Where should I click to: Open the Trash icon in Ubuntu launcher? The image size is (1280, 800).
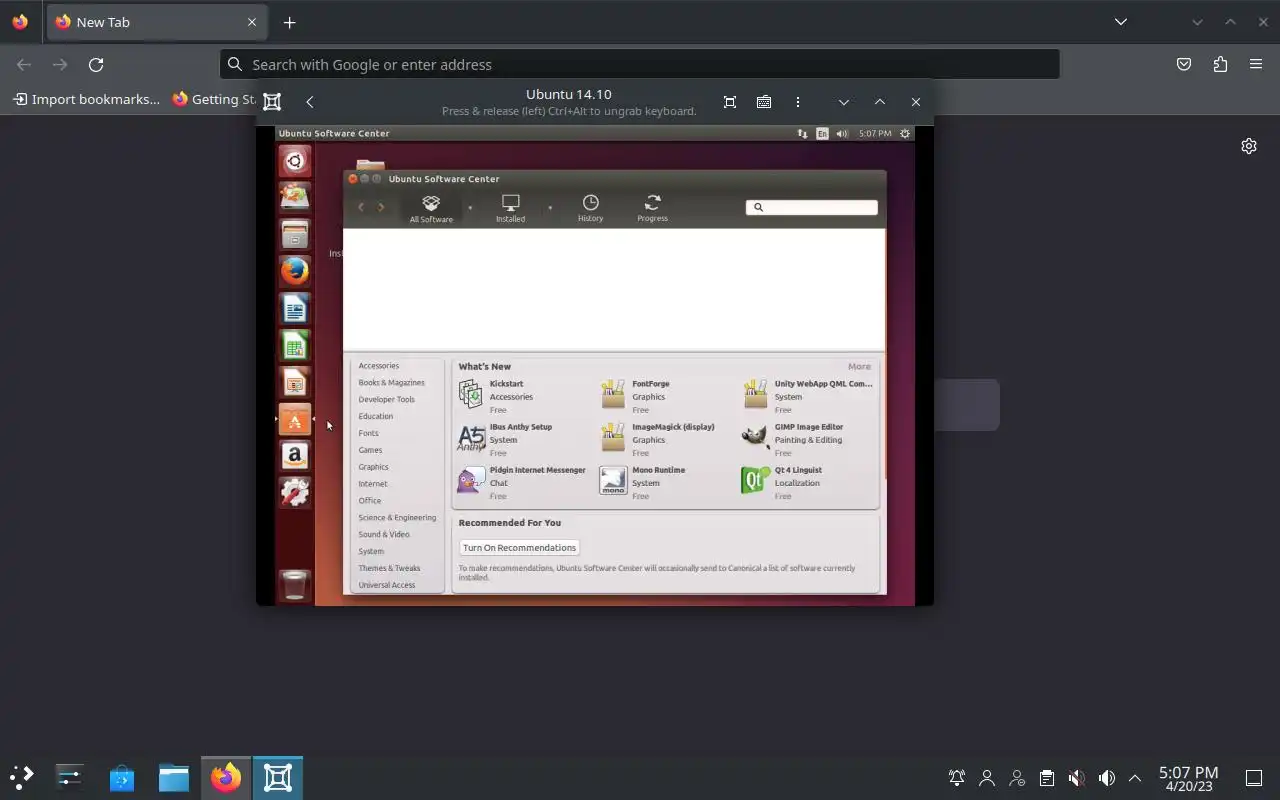point(295,585)
